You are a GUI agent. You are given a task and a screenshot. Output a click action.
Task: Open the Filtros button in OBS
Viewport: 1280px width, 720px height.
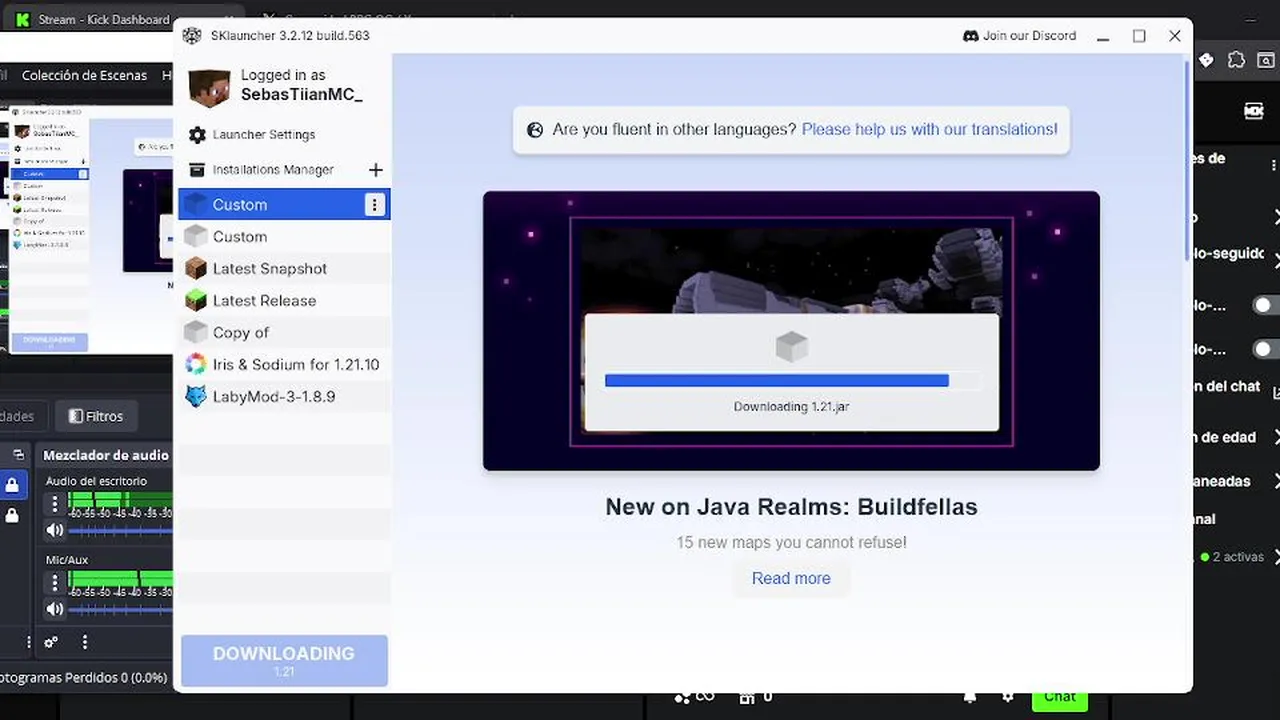pyautogui.click(x=96, y=416)
